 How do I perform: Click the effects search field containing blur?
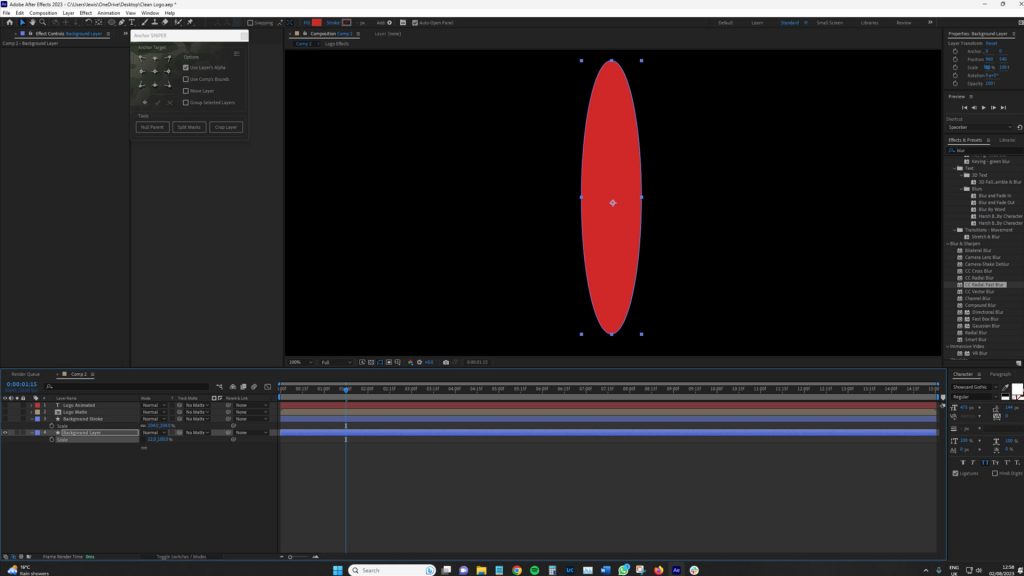click(x=985, y=150)
